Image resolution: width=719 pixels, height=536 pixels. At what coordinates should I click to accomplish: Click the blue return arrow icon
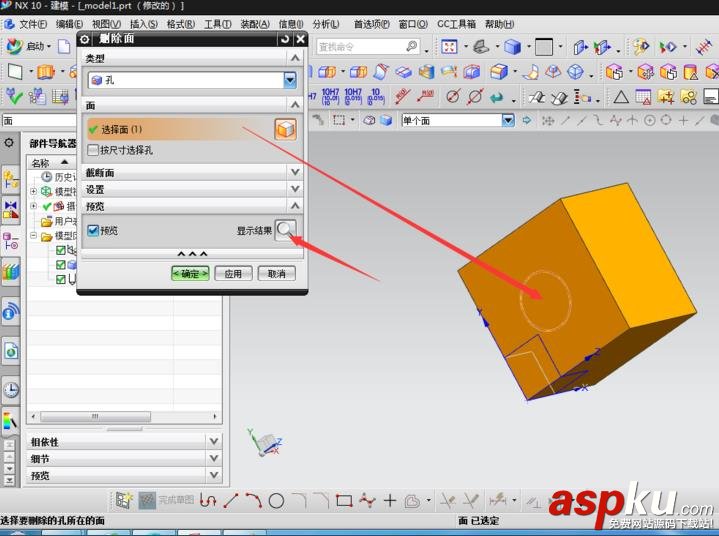pyautogui.click(x=496, y=97)
